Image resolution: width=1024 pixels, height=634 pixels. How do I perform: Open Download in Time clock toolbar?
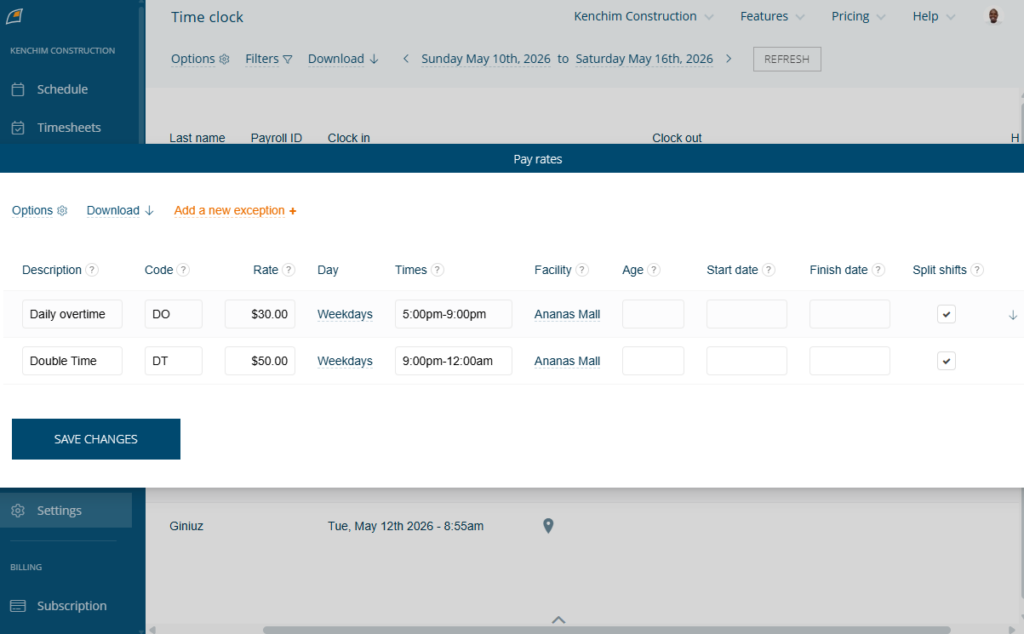point(343,59)
